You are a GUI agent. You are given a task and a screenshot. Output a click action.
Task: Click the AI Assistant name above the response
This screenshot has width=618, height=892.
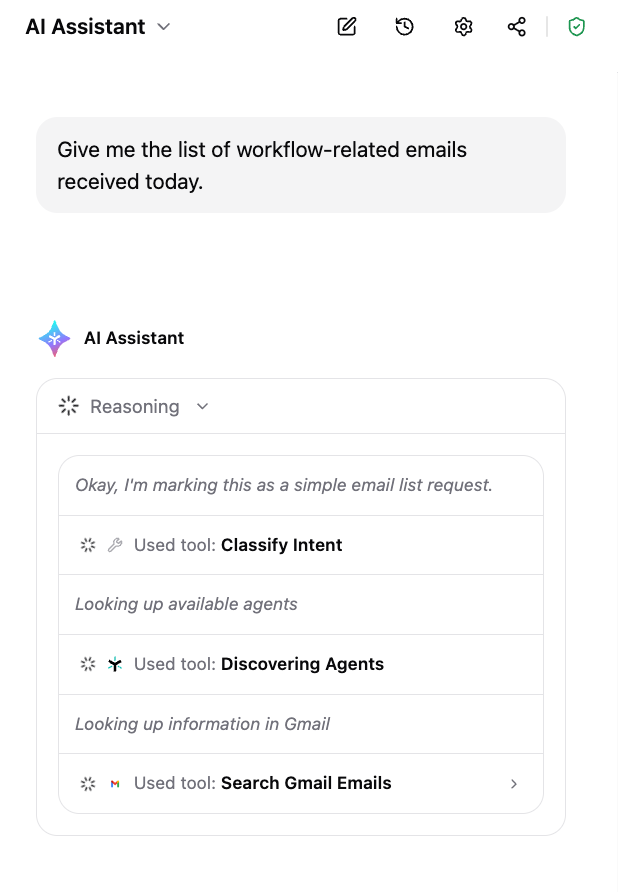[x=134, y=338]
